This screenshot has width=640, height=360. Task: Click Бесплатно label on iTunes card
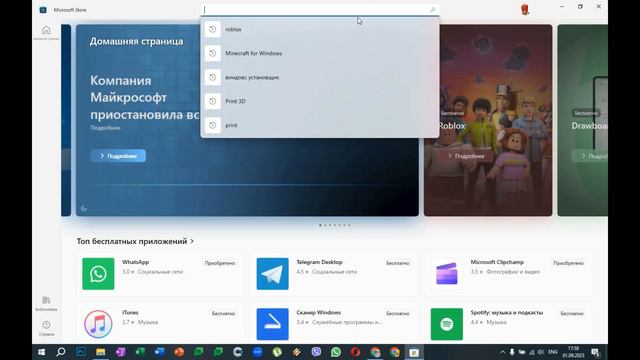coord(223,313)
